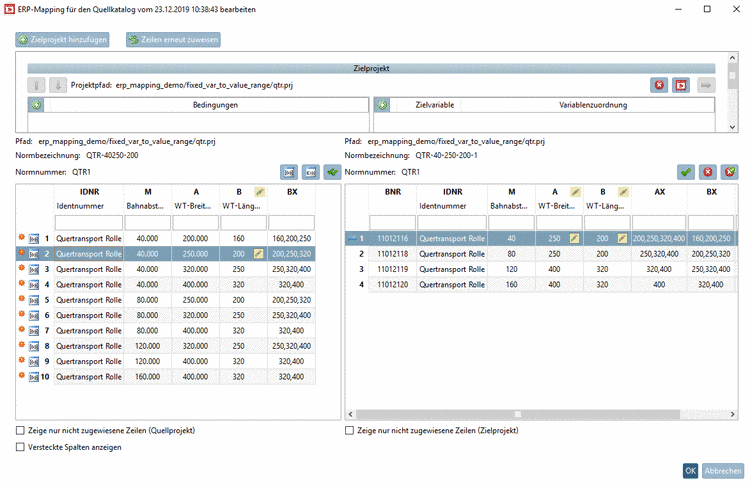Enable 'Zeige nur nicht zugewiesene Zeilen (Zielprojekt)'
This screenshot has width=750, height=485.
[350, 430]
